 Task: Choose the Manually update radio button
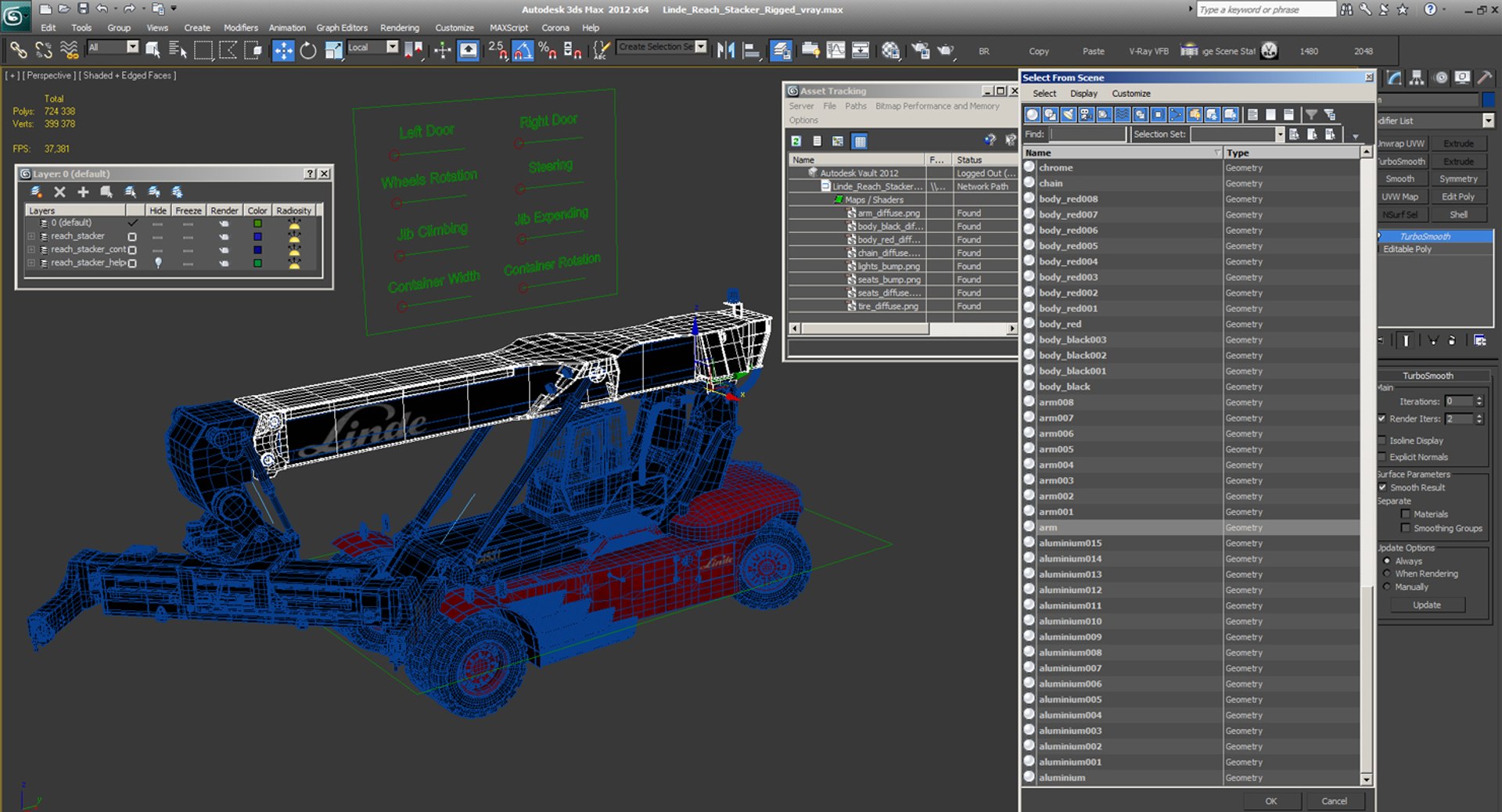click(1387, 587)
